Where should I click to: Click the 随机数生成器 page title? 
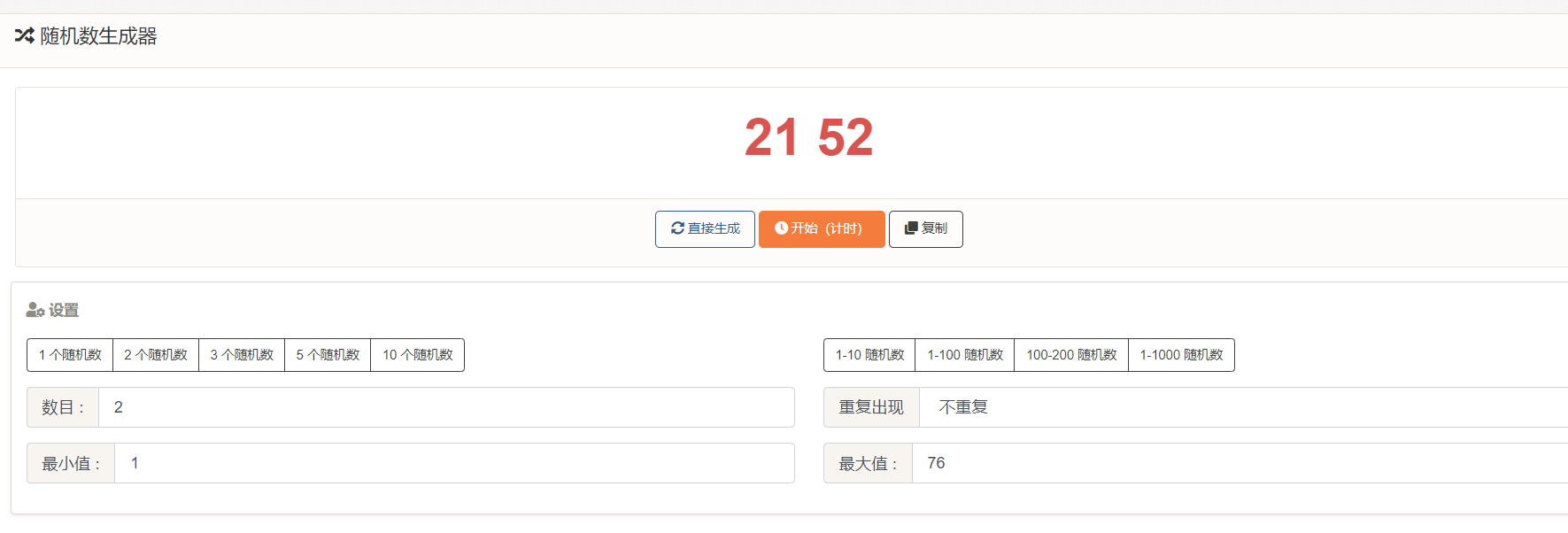point(98,36)
